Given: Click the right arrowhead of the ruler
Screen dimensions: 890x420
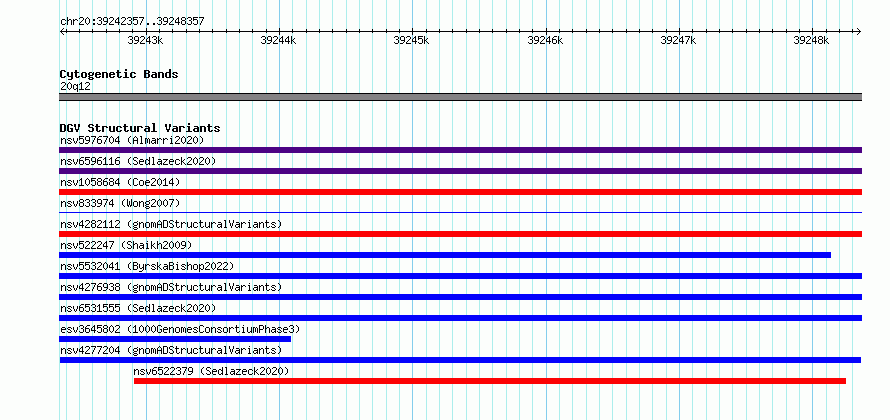Looking at the screenshot, I should pyautogui.click(x=859, y=31).
